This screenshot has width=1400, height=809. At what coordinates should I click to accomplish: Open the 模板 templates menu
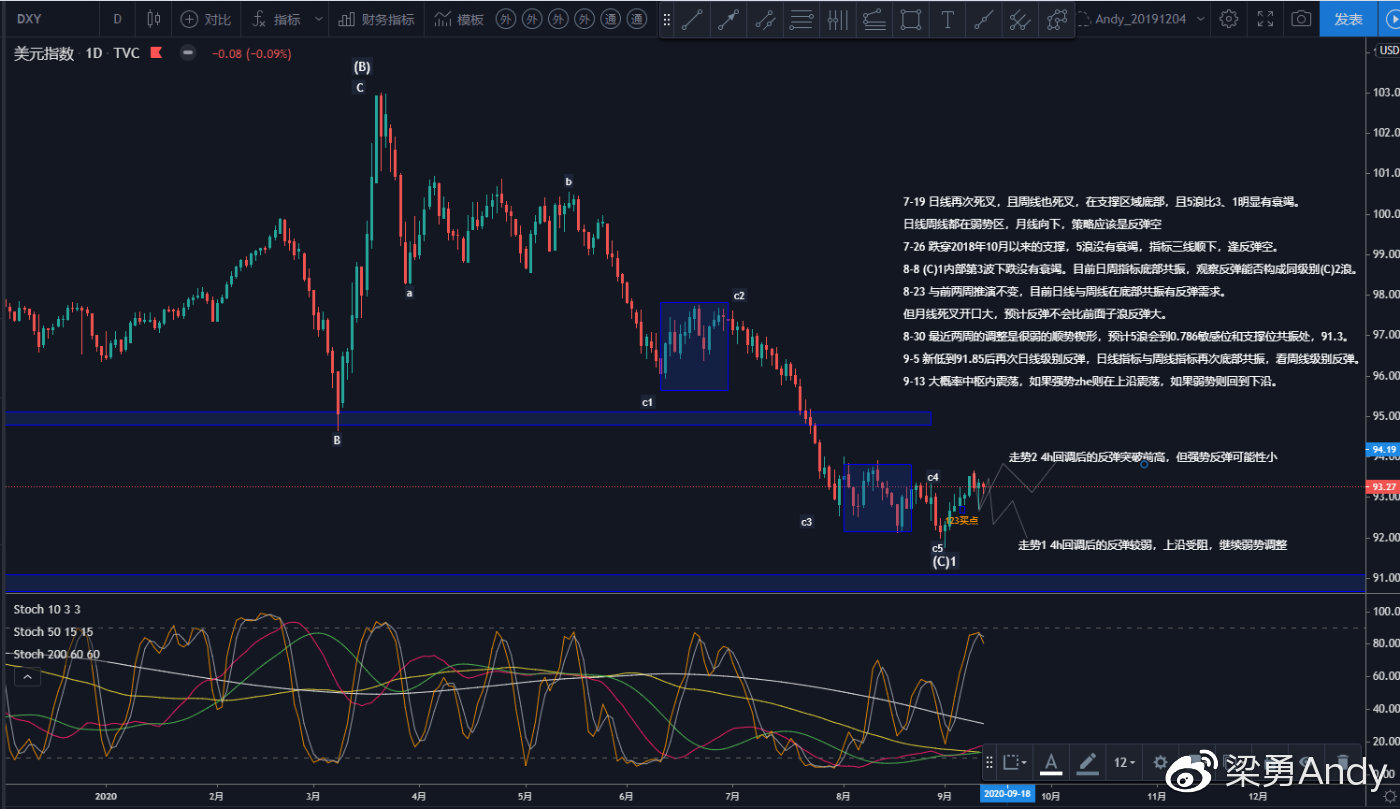[x=460, y=19]
